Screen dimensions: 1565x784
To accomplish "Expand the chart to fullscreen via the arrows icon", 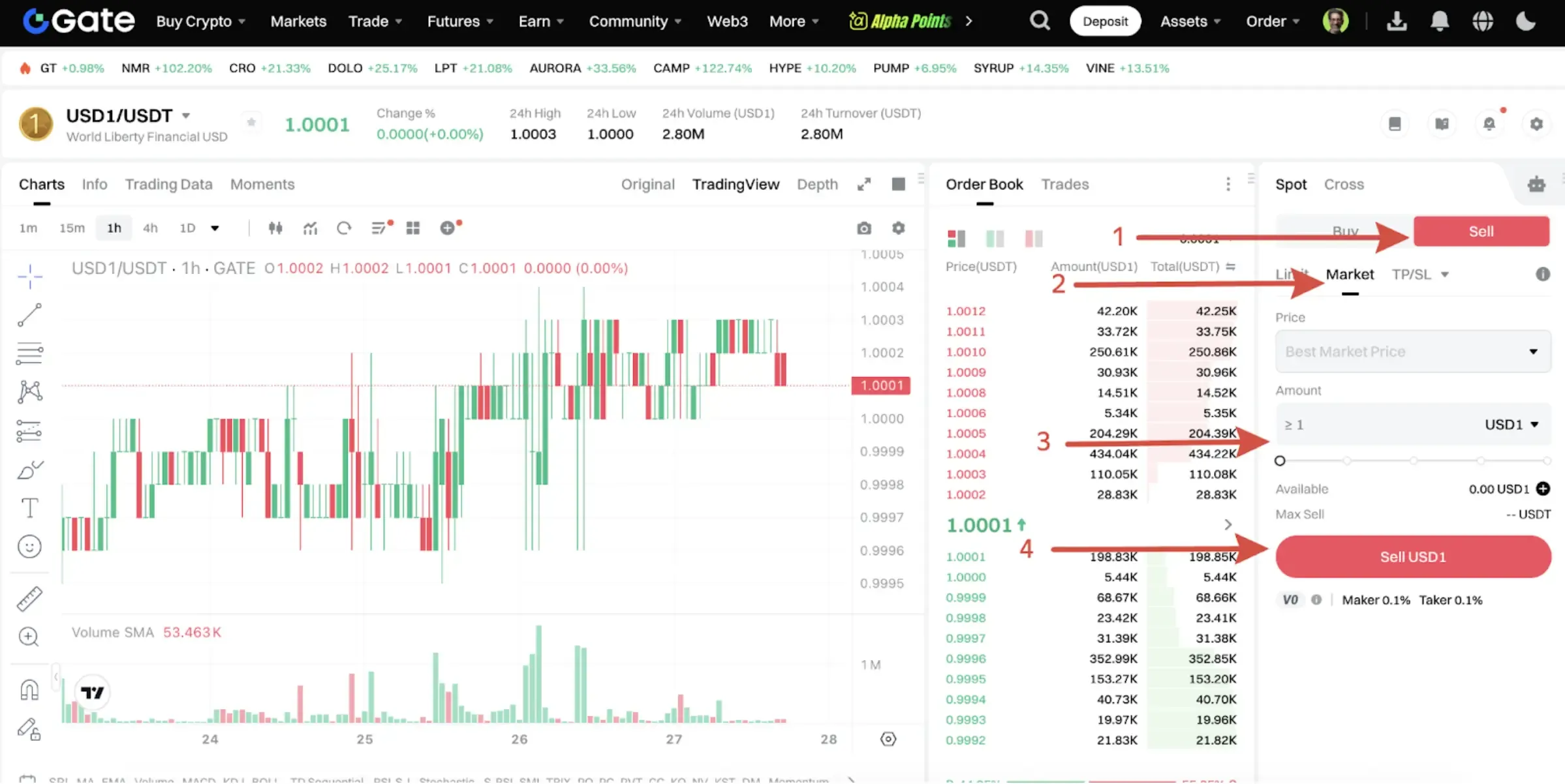I will coord(863,184).
